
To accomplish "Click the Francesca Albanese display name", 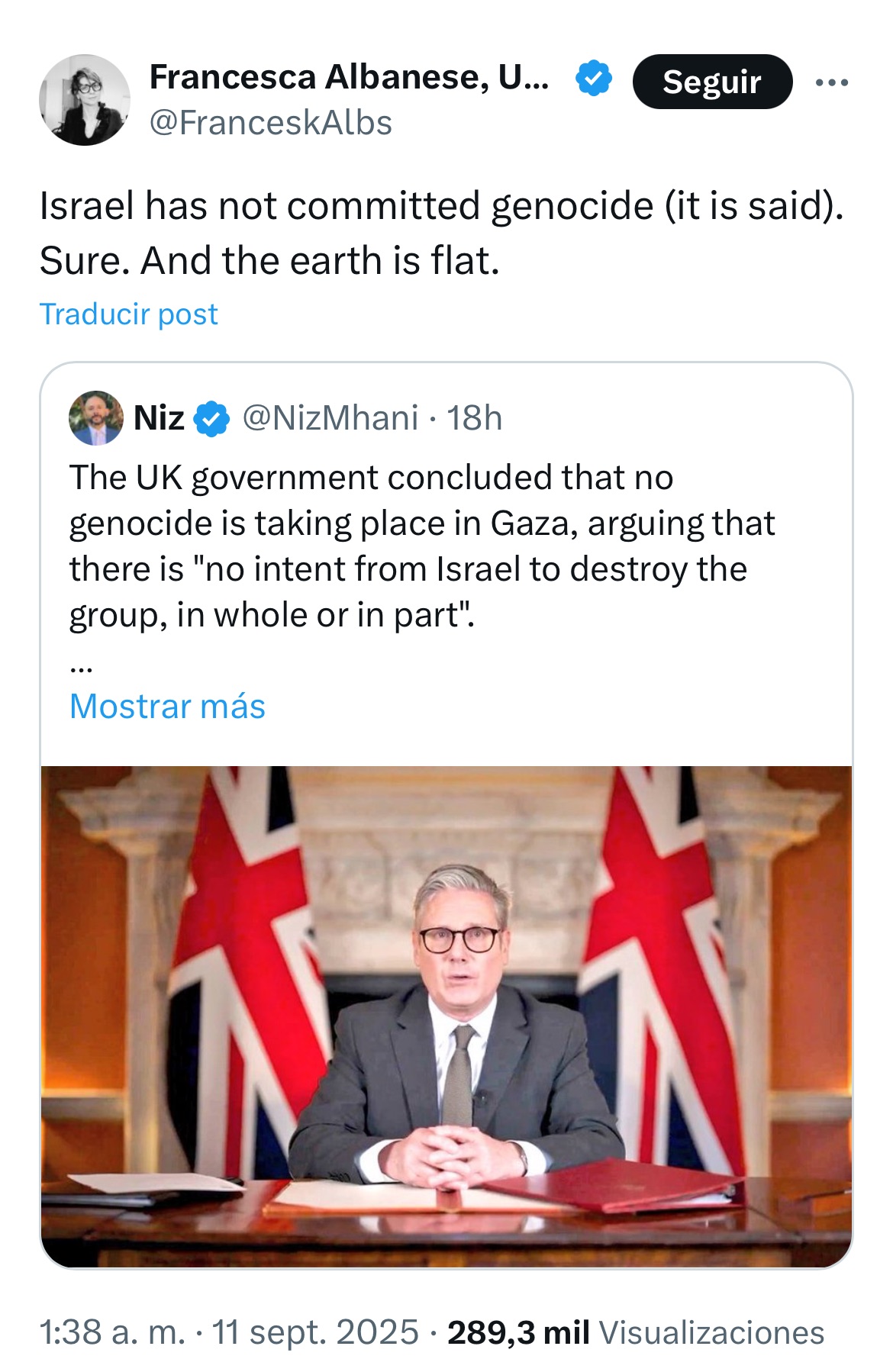I will click(x=349, y=77).
